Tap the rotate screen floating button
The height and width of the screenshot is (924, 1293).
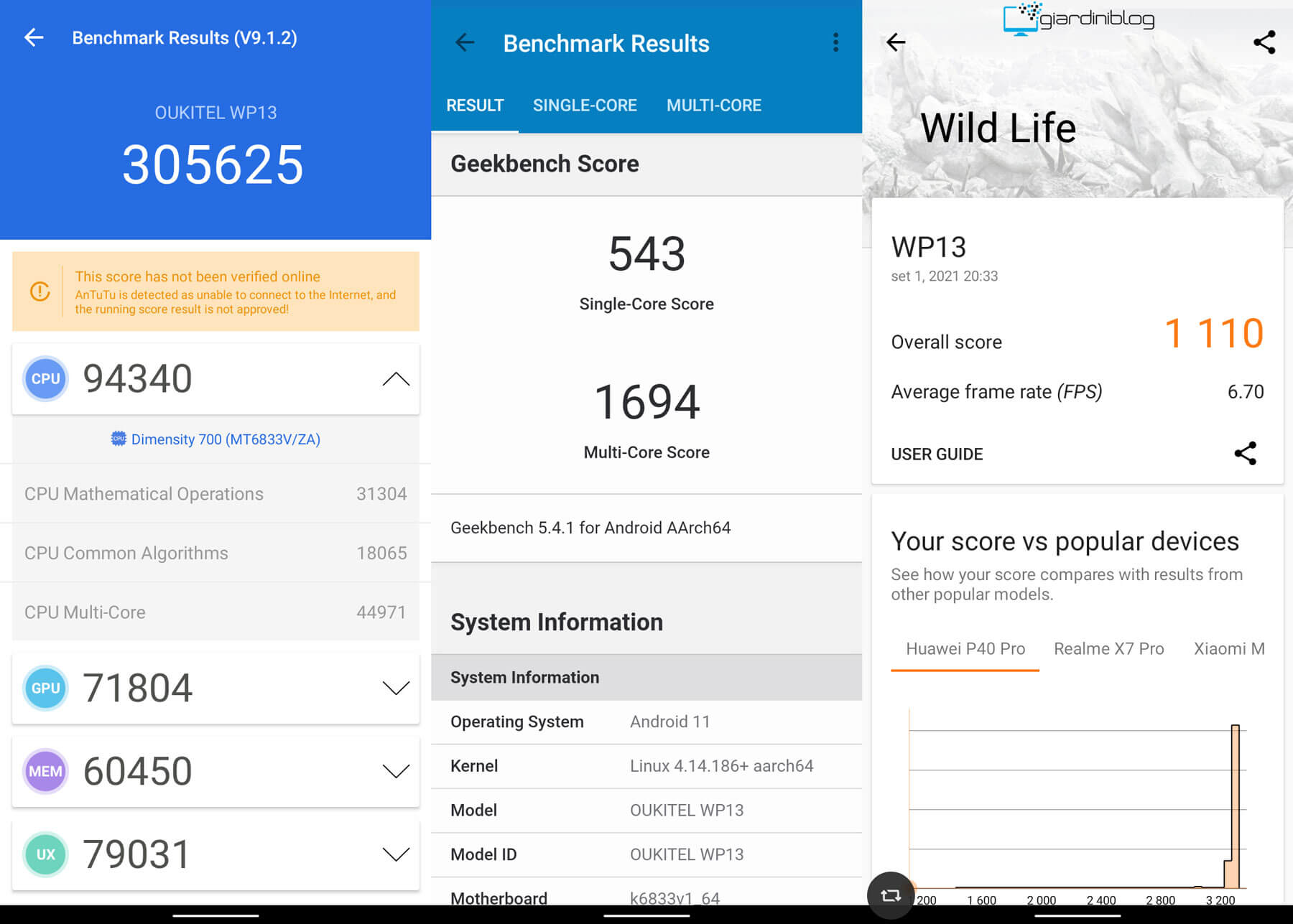891,895
